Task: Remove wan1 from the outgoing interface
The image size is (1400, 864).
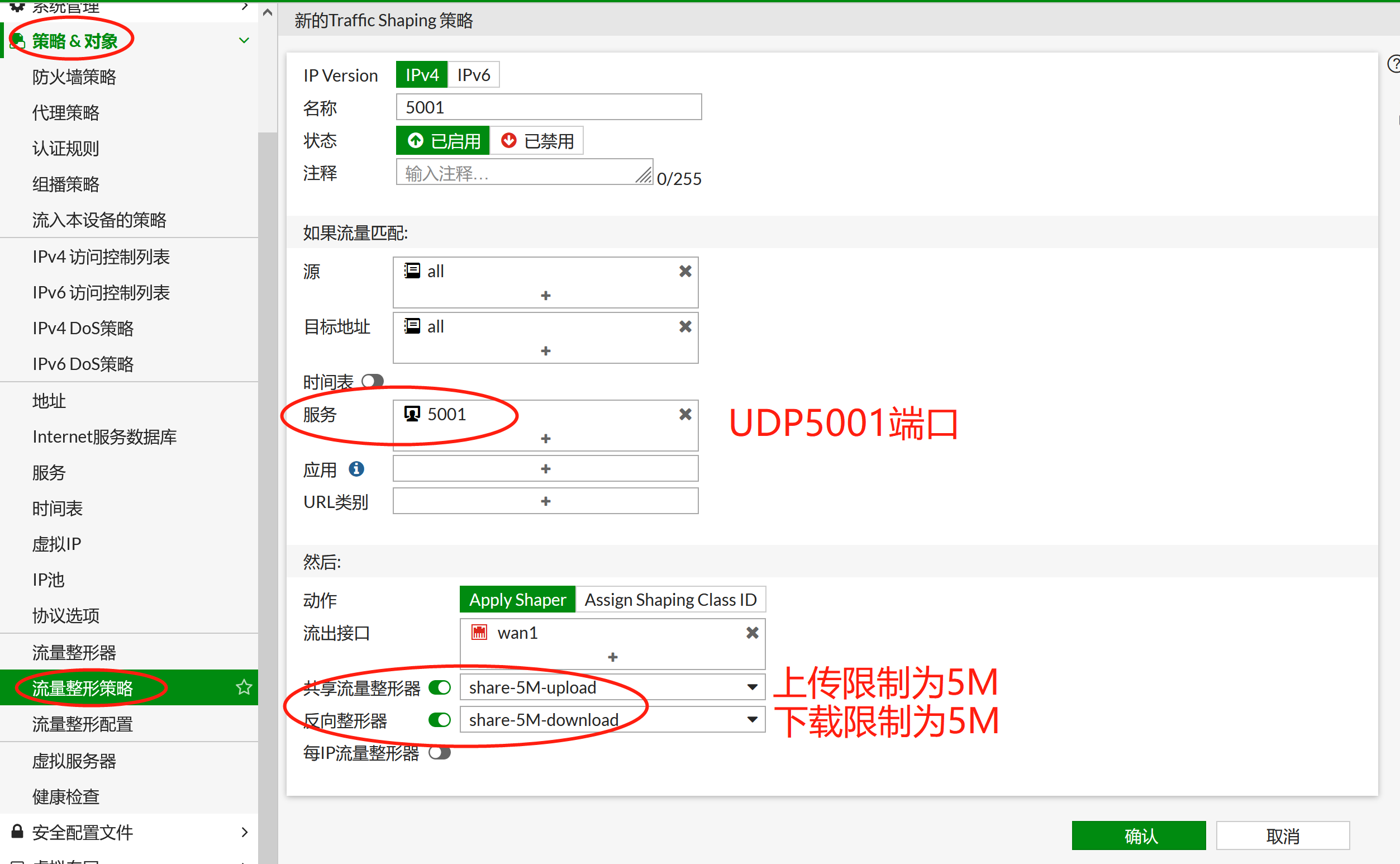Action: pos(752,633)
